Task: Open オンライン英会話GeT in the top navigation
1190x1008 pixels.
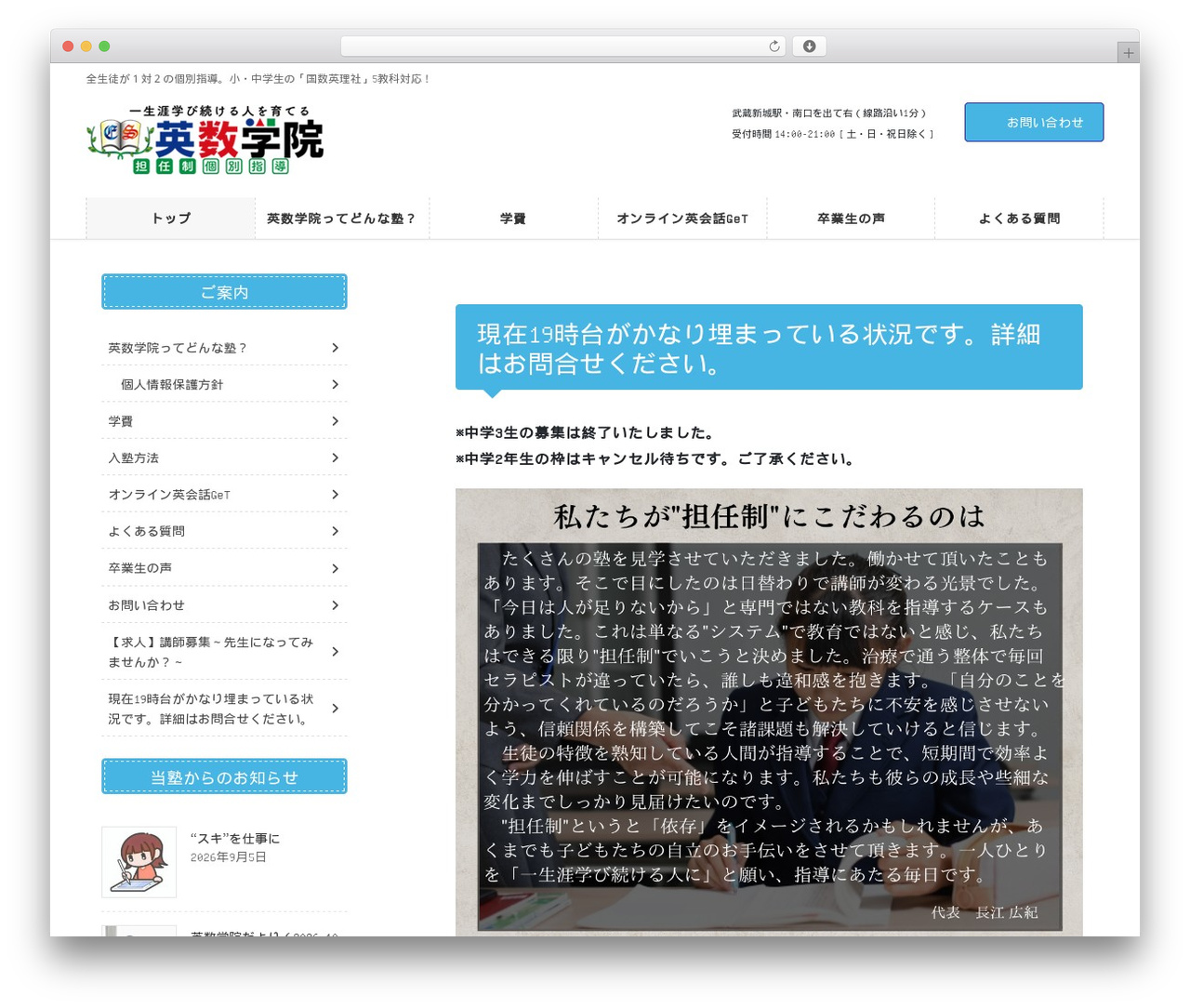Action: click(x=682, y=219)
